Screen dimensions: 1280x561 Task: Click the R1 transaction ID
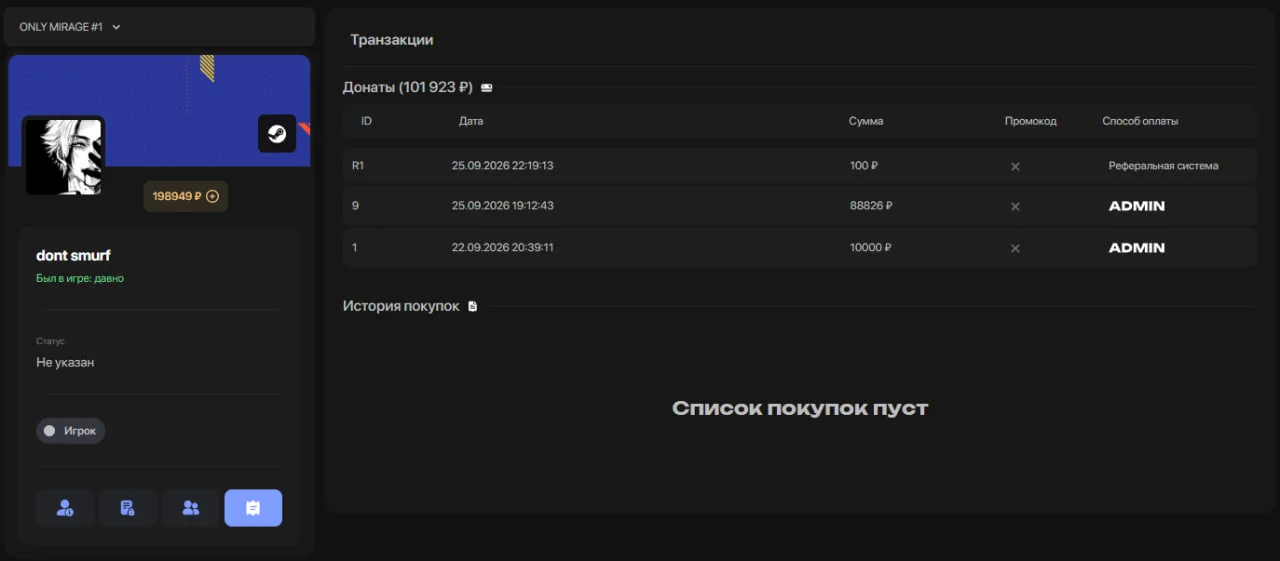358,166
